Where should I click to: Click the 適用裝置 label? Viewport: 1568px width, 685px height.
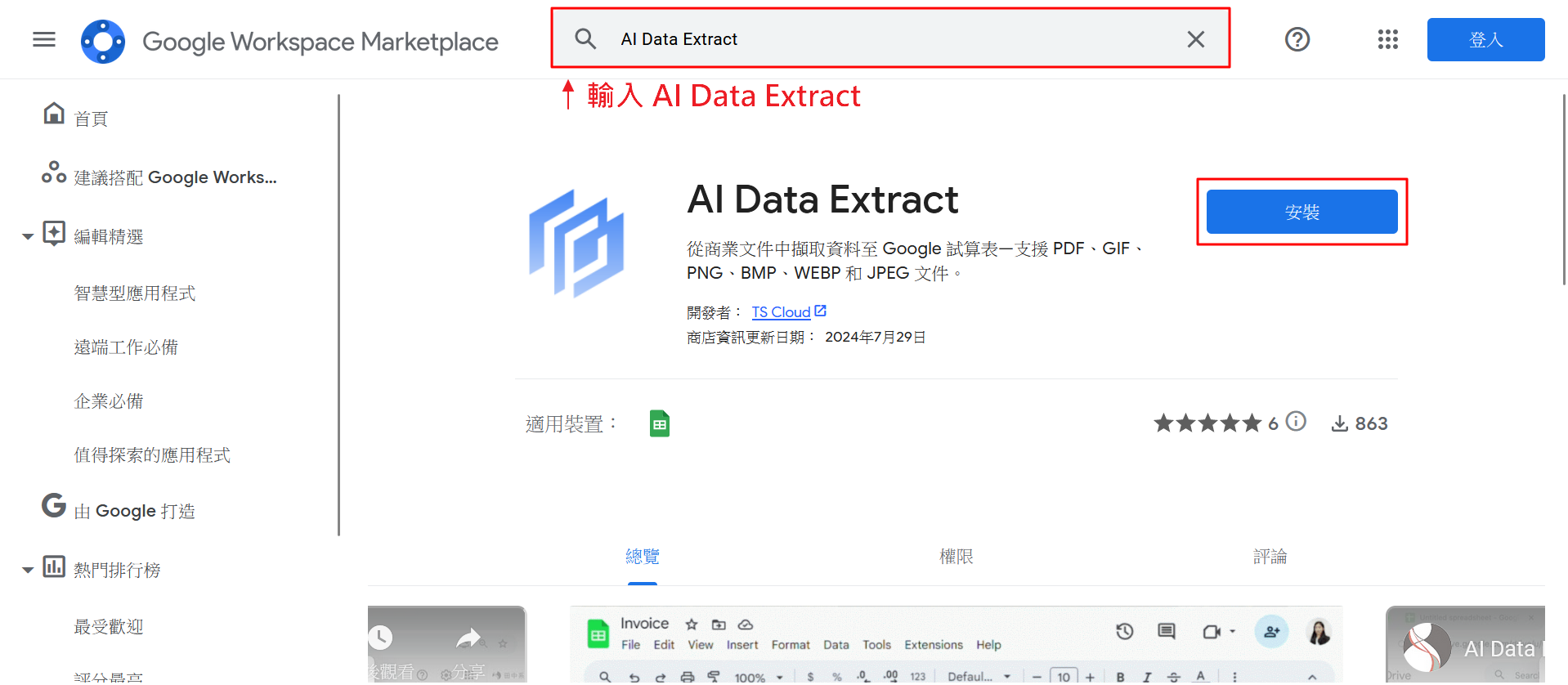click(571, 424)
